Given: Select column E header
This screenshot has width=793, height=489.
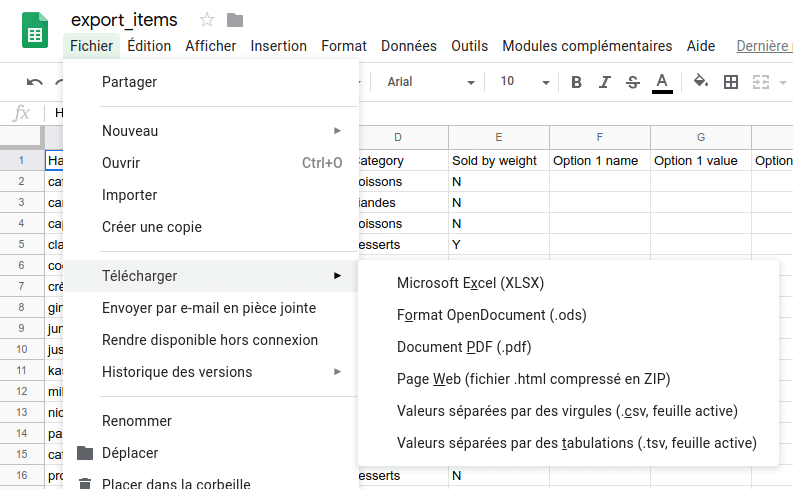Looking at the screenshot, I should tap(499, 138).
